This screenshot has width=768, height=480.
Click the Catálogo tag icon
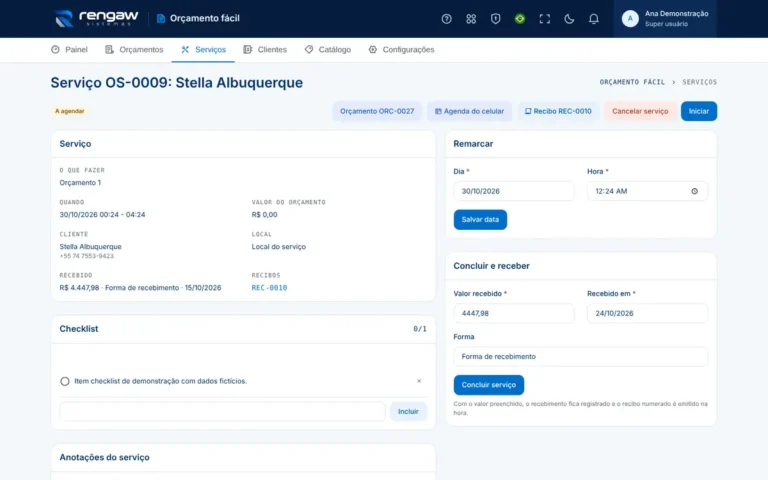[x=309, y=49]
